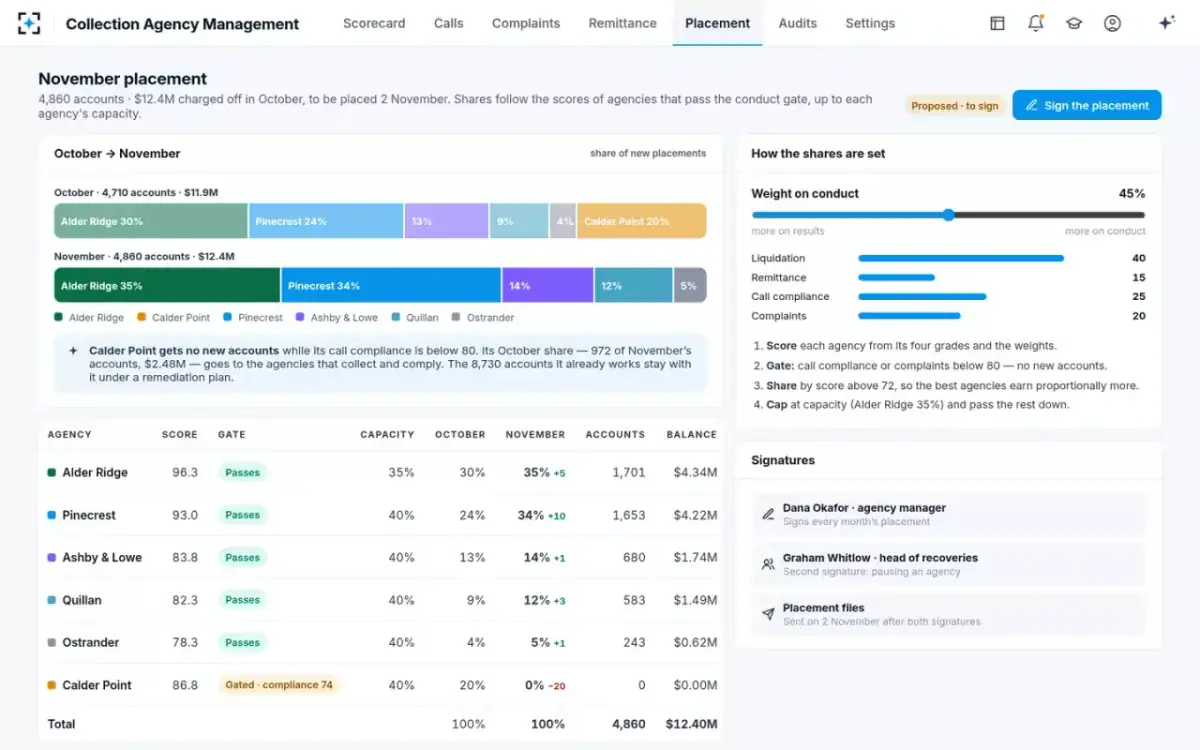Click the pen icon beside Dana Okafor

point(768,514)
